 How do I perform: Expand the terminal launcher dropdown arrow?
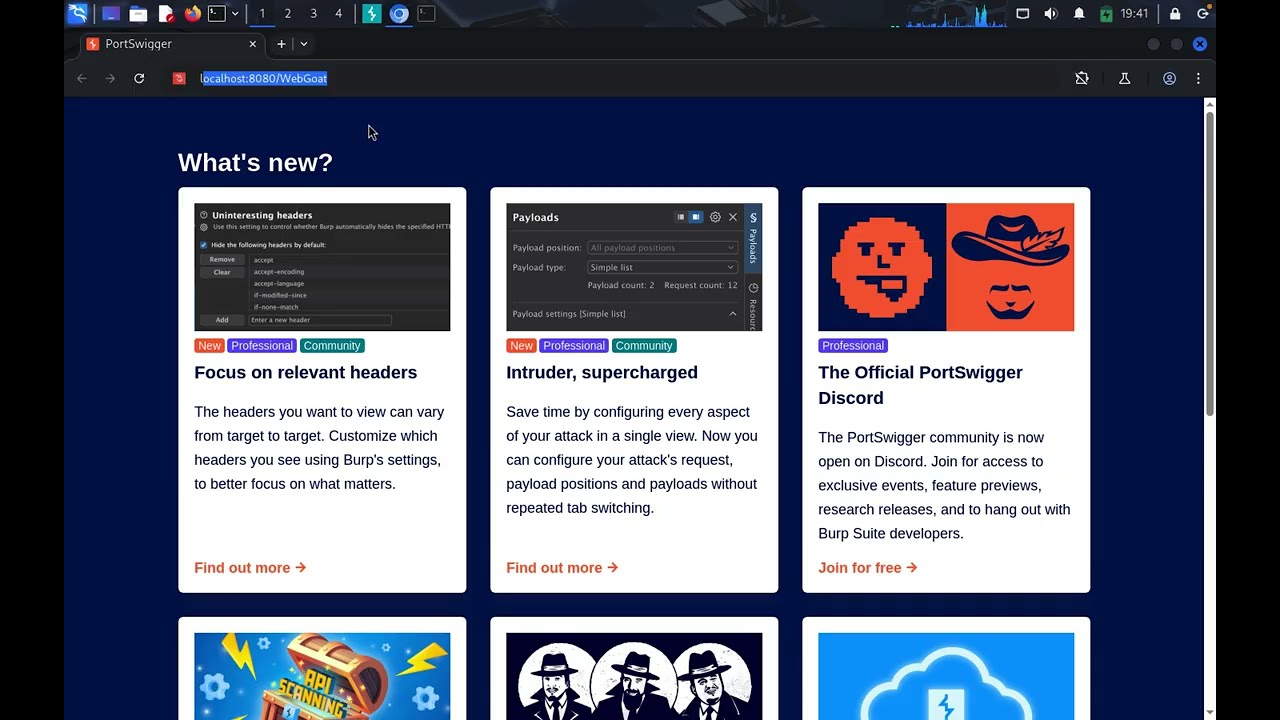235,14
